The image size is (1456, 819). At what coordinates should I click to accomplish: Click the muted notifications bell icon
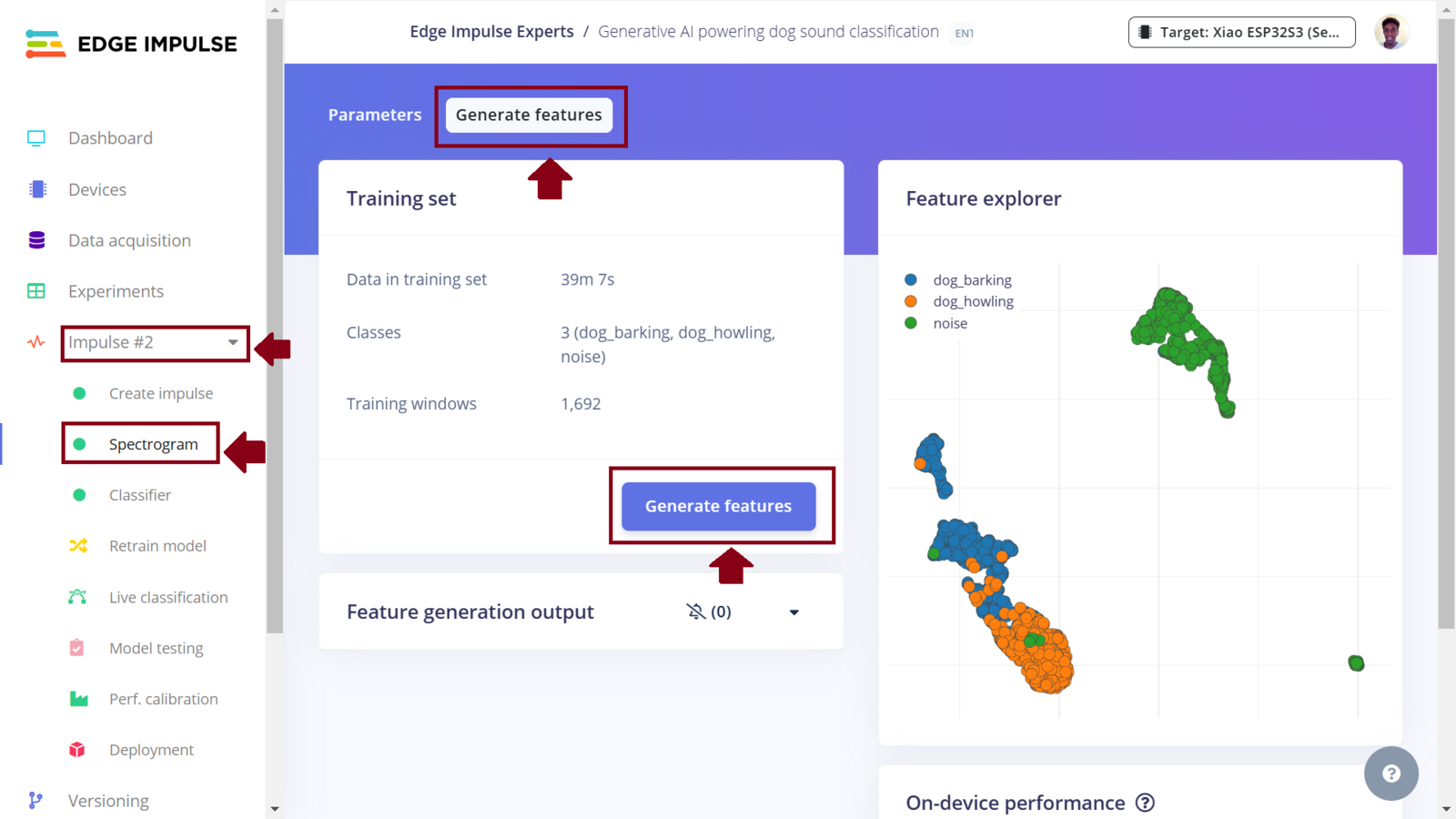pyautogui.click(x=696, y=612)
